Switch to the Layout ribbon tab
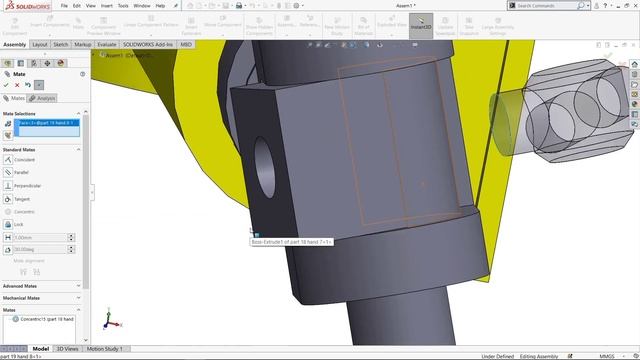Screen dimensions: 640x360 pyautogui.click(x=40, y=44)
